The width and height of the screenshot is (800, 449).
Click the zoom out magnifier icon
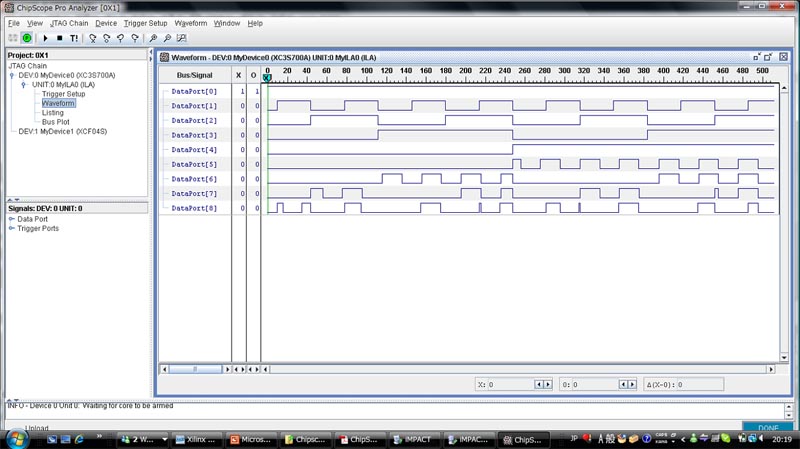pos(167,38)
